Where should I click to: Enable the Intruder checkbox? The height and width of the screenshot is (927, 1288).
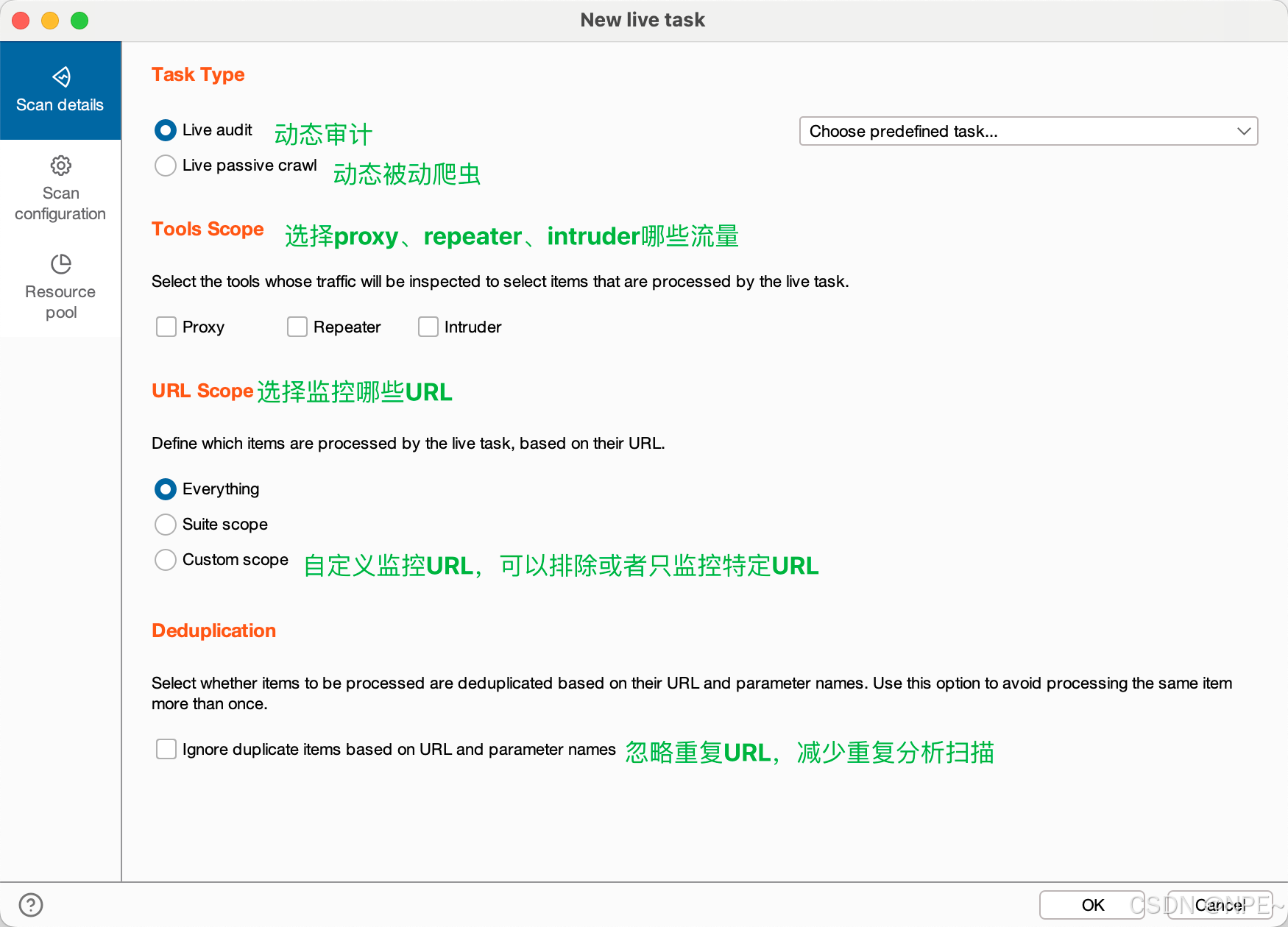pos(428,327)
